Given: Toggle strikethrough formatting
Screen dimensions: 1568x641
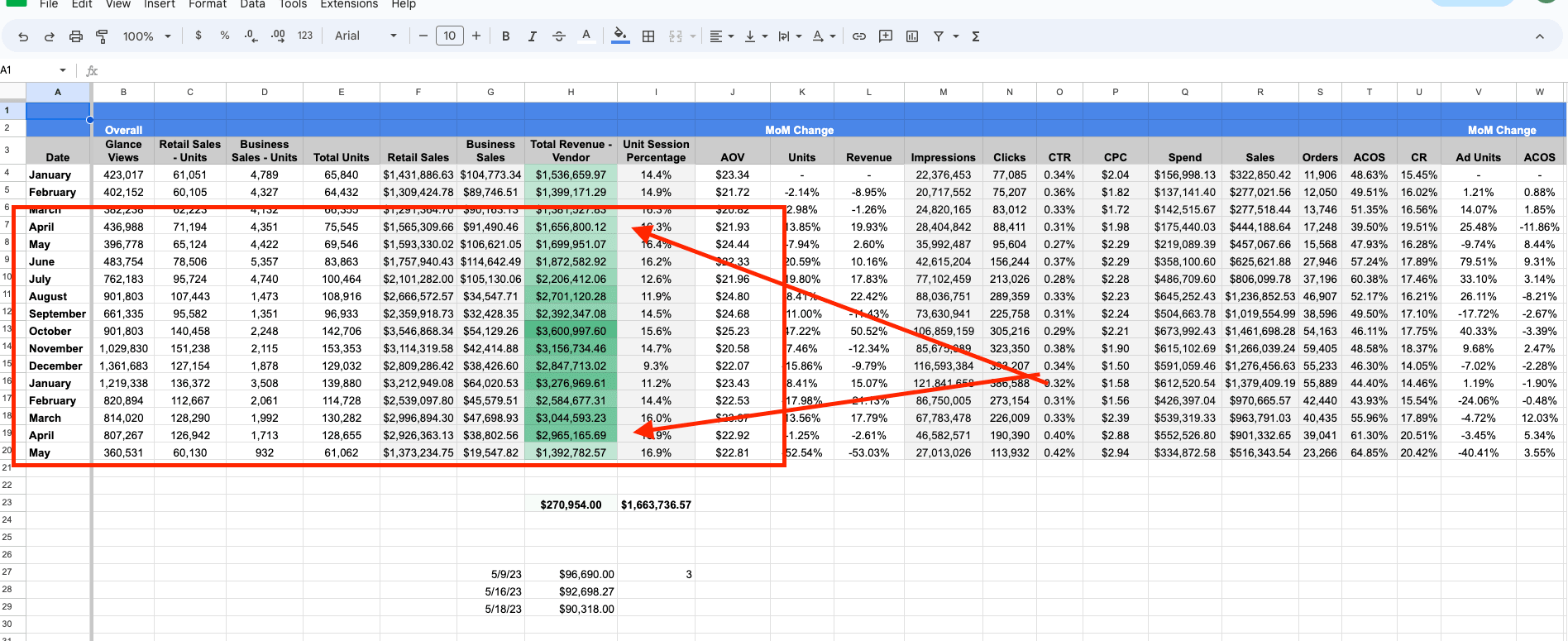Looking at the screenshot, I should point(559,36).
